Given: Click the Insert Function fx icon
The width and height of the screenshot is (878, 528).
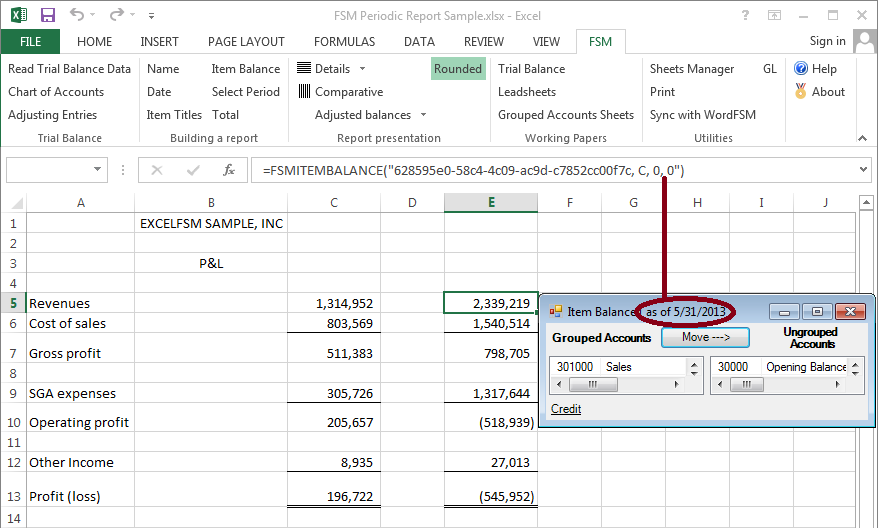Looking at the screenshot, I should click(x=228, y=170).
